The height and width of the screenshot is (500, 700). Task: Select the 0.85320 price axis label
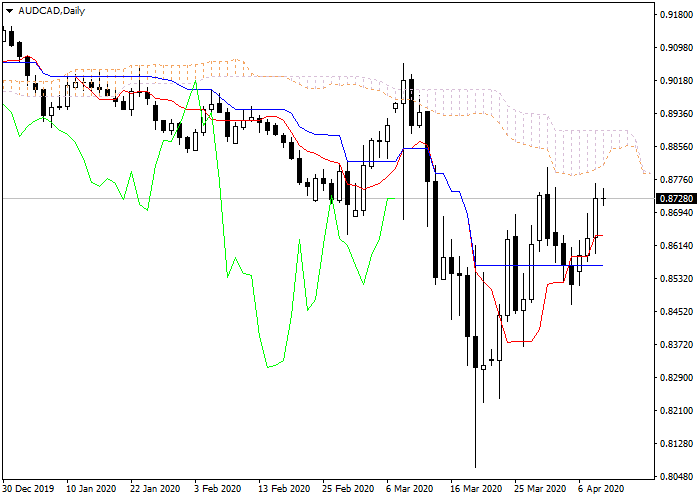point(676,279)
